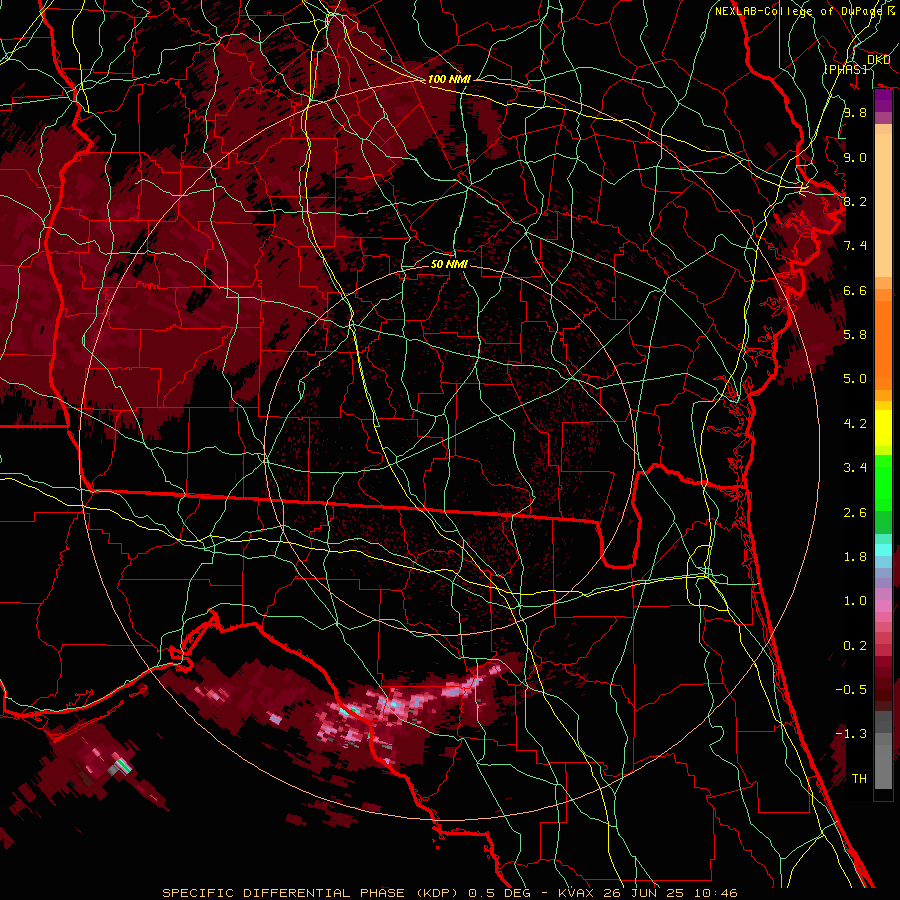Pick the purple swatch at the scale top
Image resolution: width=900 pixels, height=900 pixels.
(x=883, y=101)
